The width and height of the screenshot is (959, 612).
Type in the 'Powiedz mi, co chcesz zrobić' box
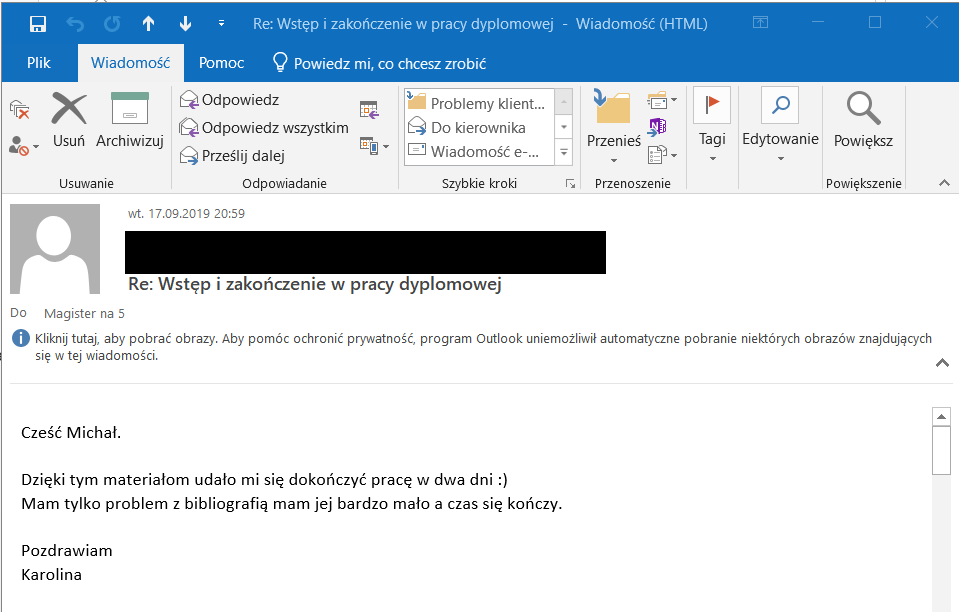[x=389, y=63]
